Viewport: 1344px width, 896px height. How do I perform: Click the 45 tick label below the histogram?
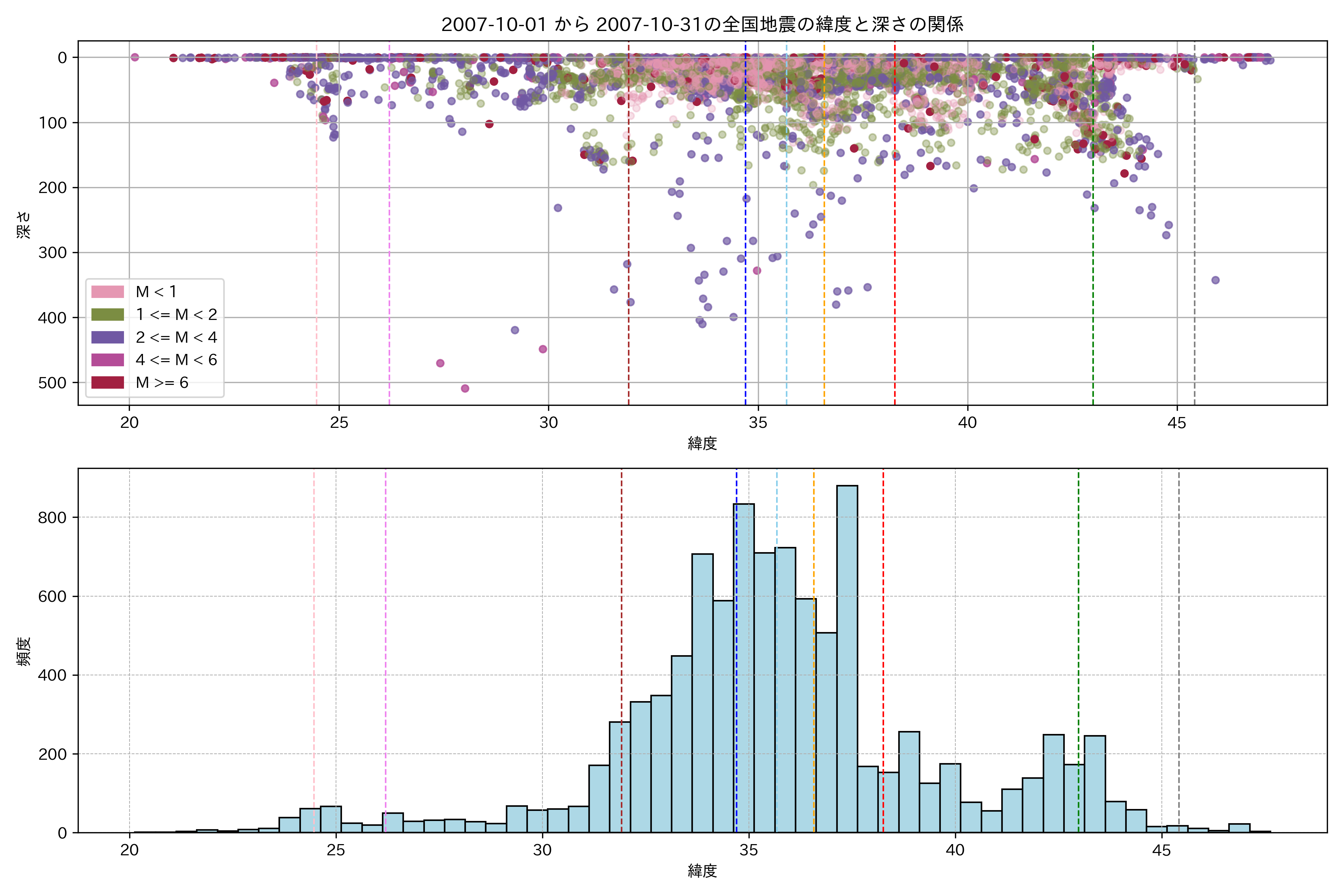[1162, 850]
